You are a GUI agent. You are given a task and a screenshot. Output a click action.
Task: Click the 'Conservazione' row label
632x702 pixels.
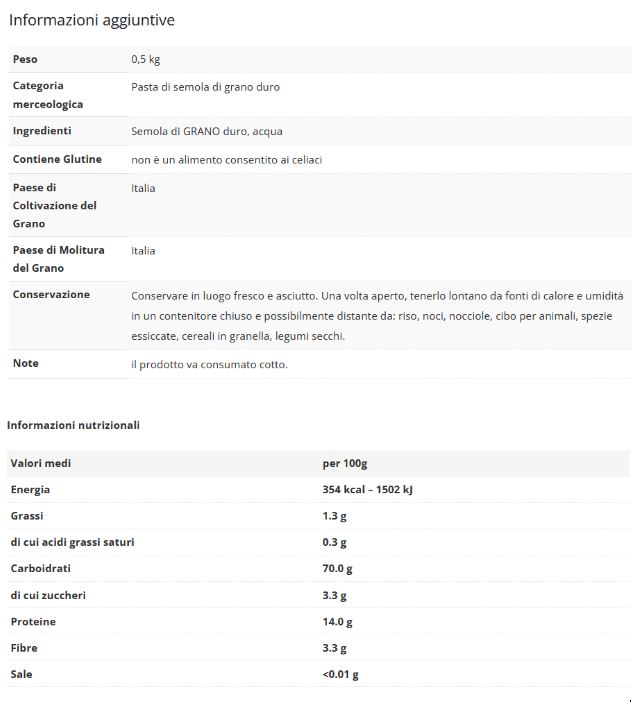51,294
